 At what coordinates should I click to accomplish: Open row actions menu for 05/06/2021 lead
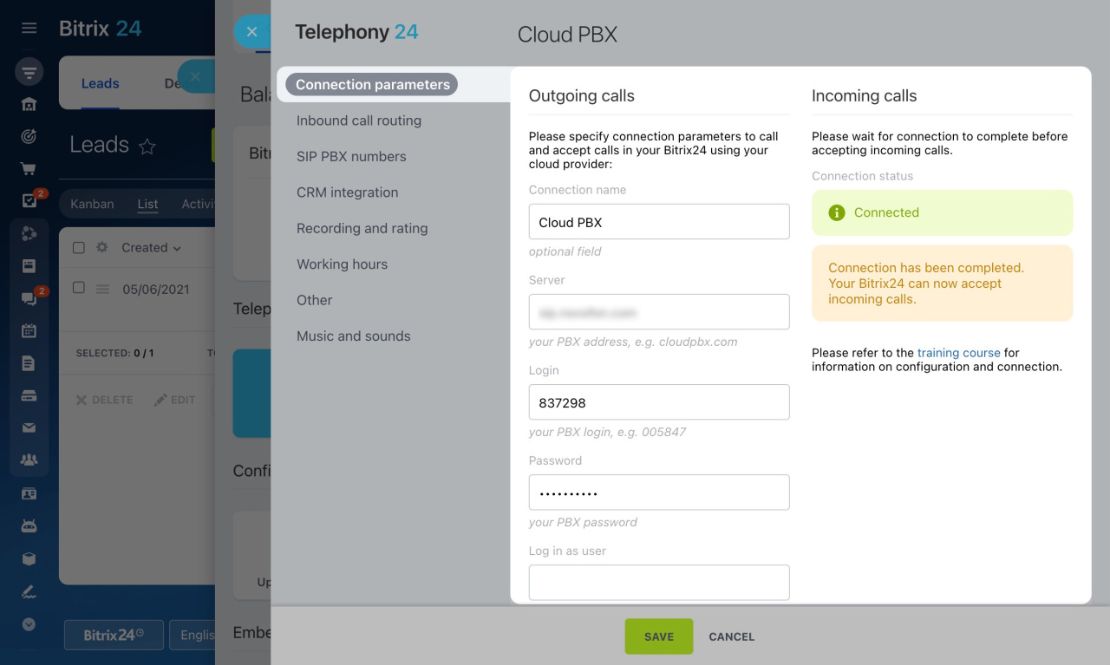click(x=103, y=289)
